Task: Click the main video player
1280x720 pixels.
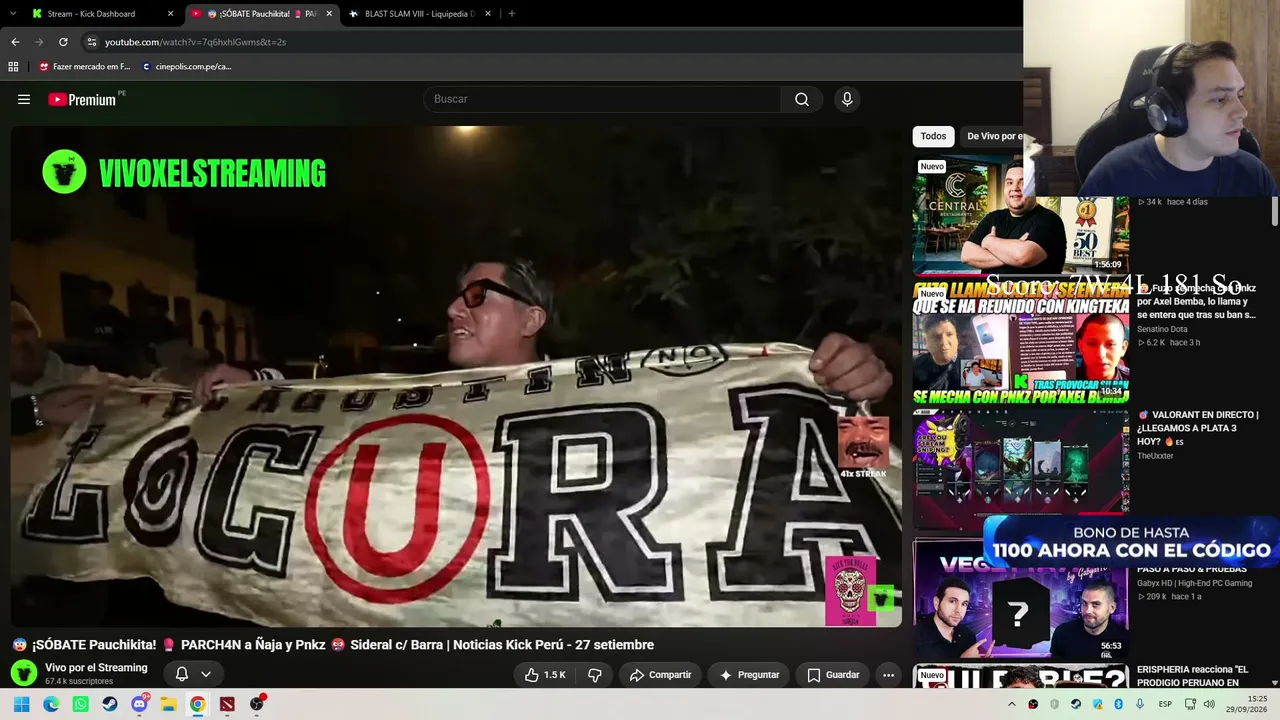Action: pos(456,376)
